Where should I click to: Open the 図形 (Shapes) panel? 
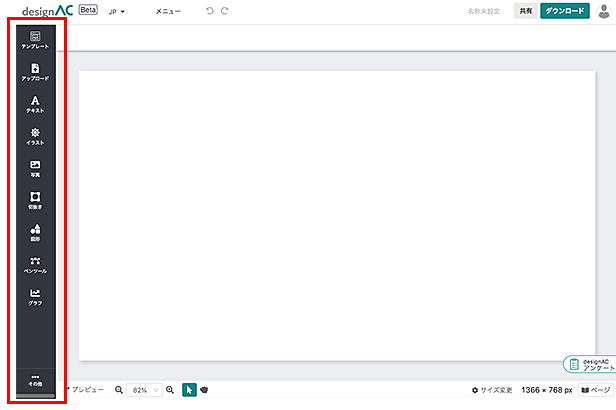pyautogui.click(x=35, y=233)
